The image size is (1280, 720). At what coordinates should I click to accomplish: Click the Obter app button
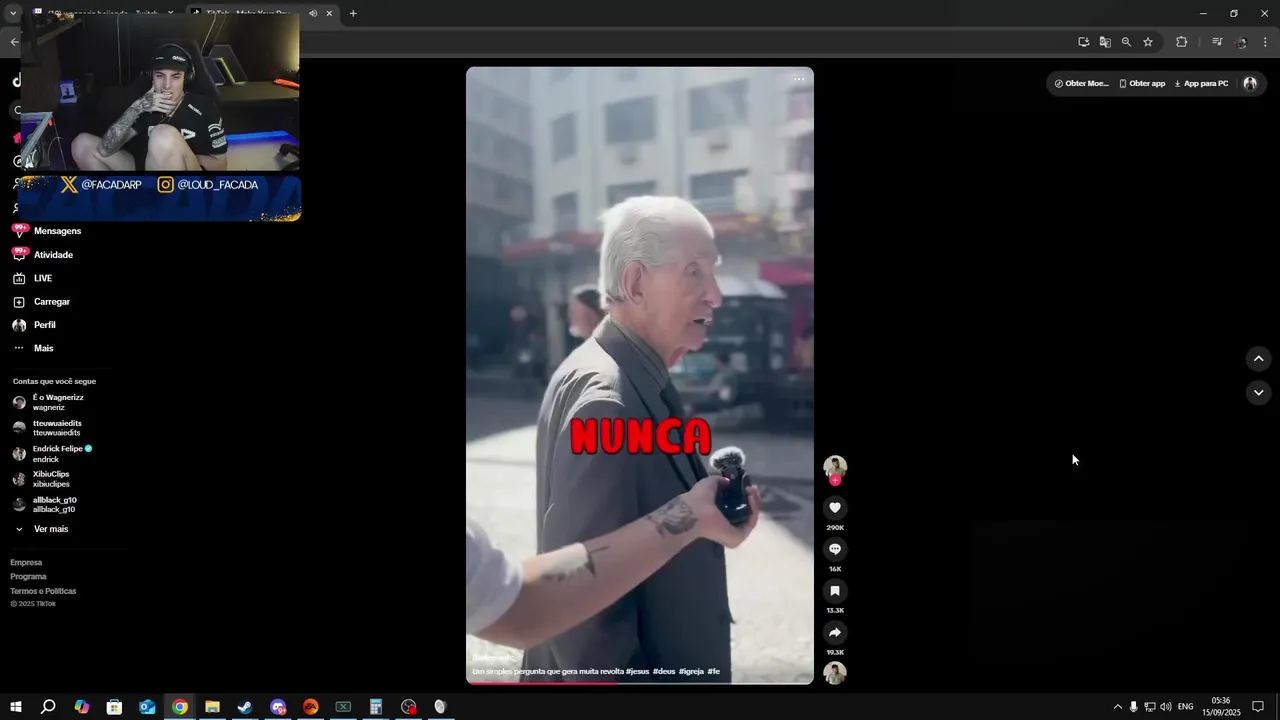click(x=1142, y=84)
